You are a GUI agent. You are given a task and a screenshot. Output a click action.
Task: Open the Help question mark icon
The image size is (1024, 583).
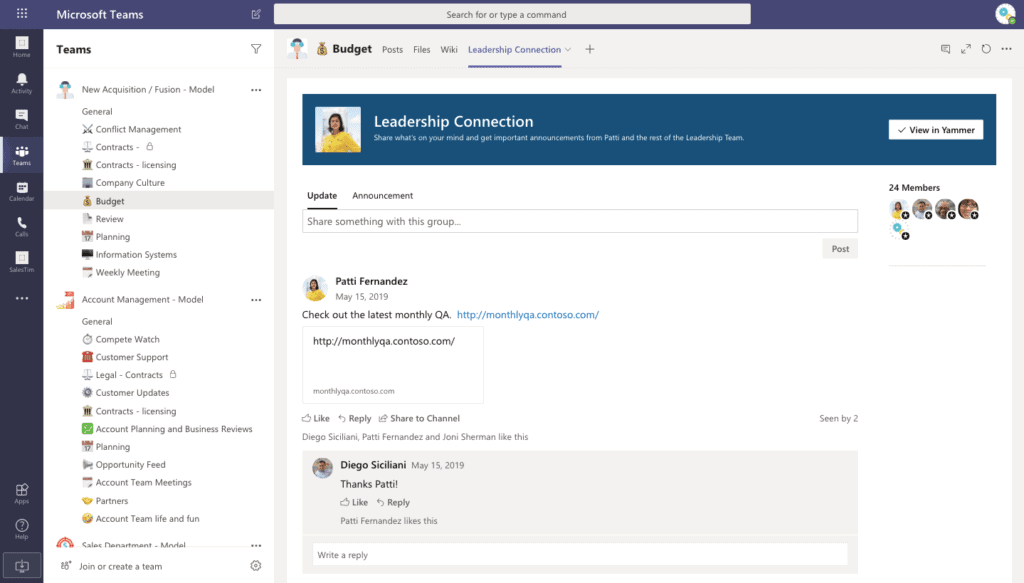click(x=22, y=529)
